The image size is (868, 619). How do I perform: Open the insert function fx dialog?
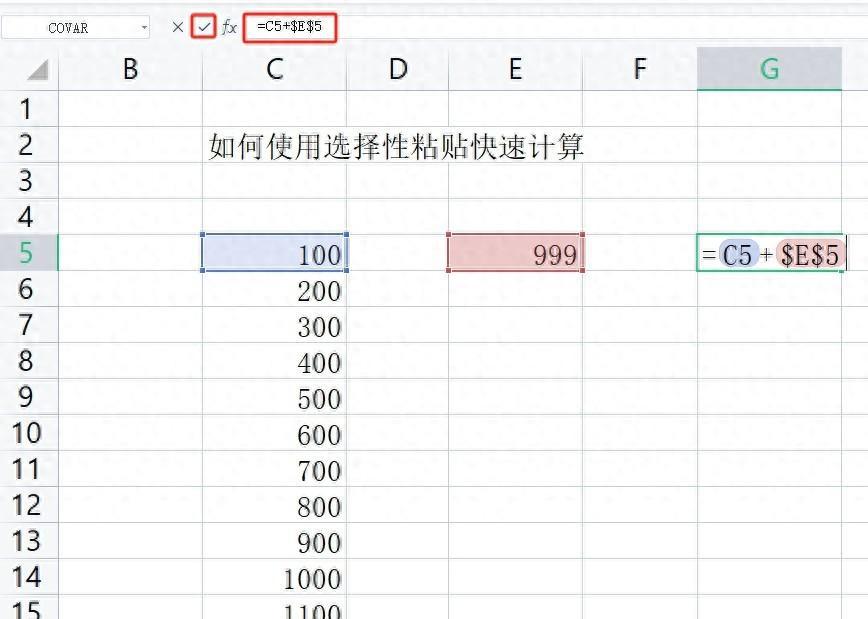click(229, 27)
